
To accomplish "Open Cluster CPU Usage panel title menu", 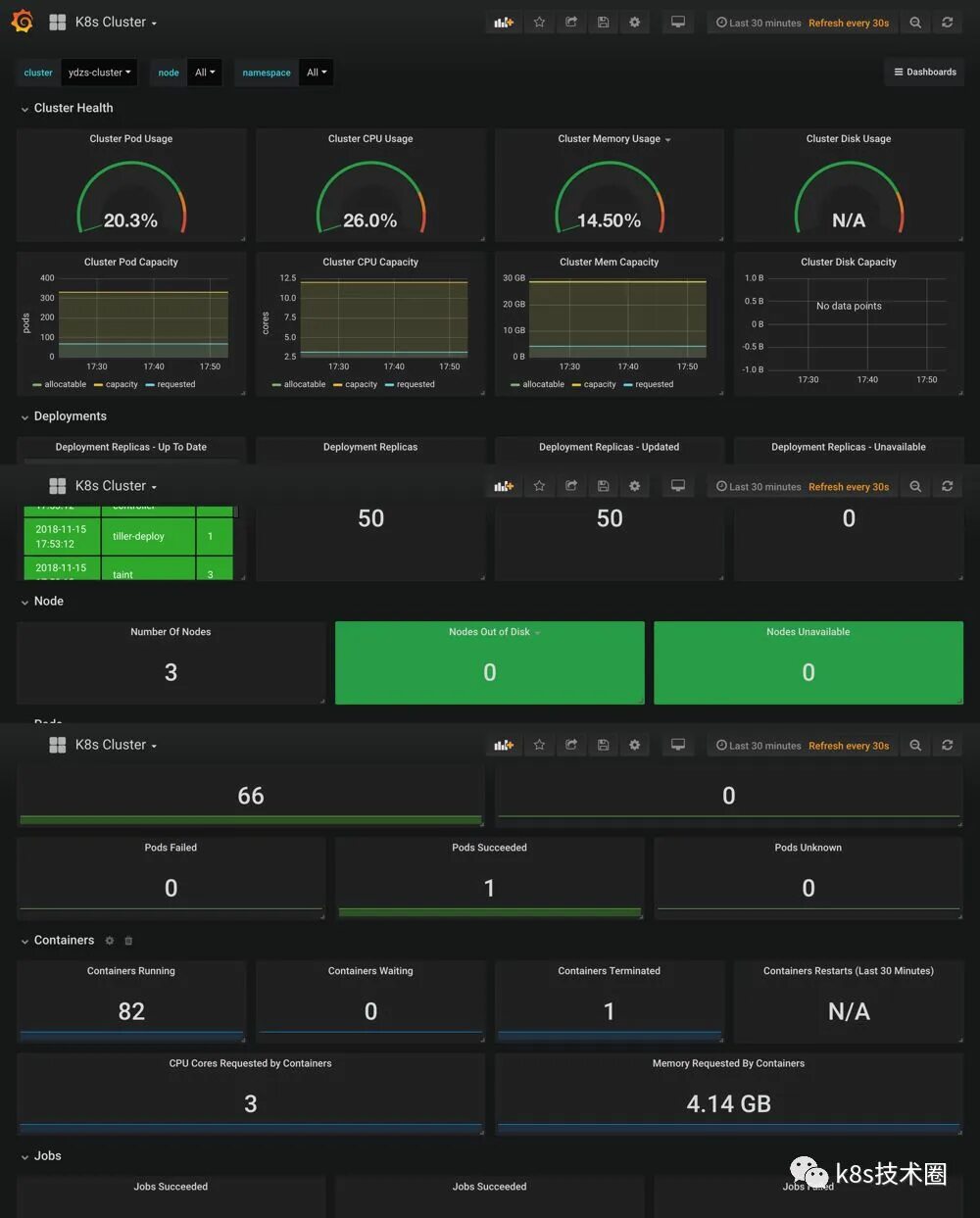I will tap(370, 139).
